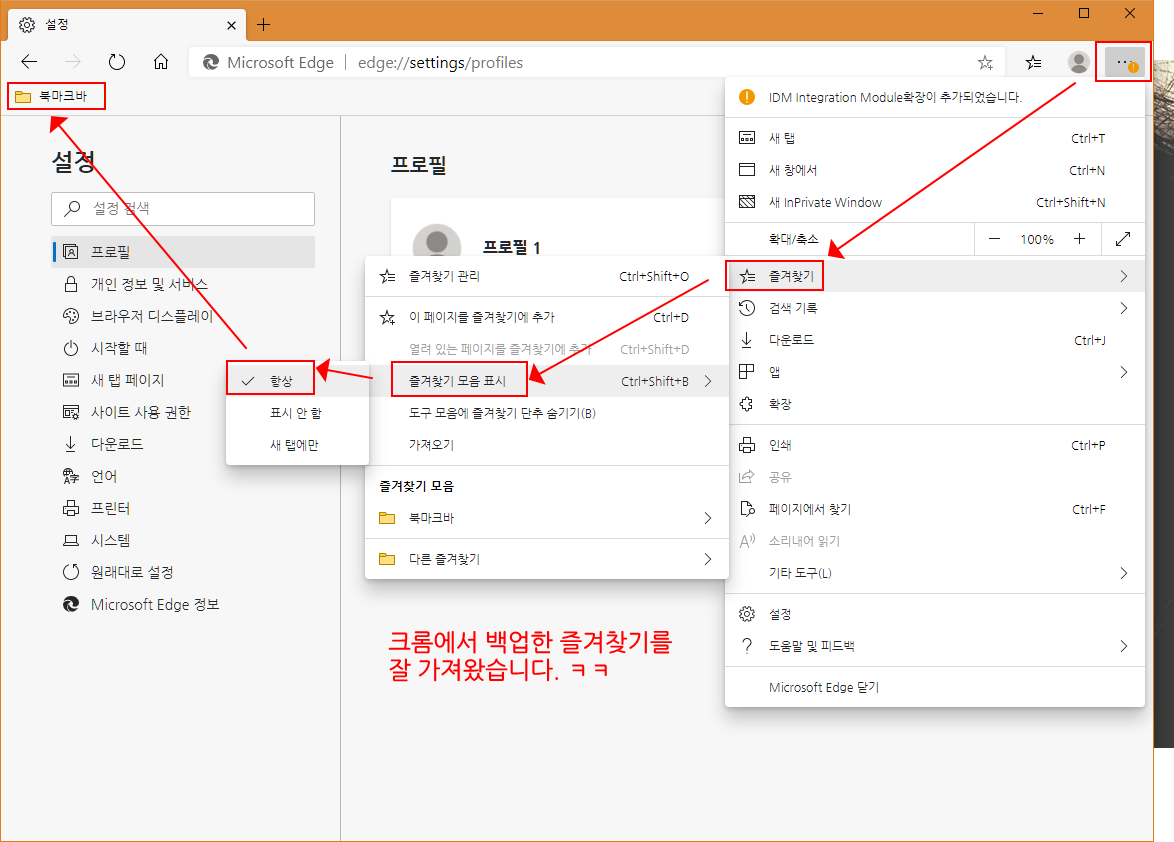
Task: Open the three-dot settings and more menu
Action: coord(1123,63)
